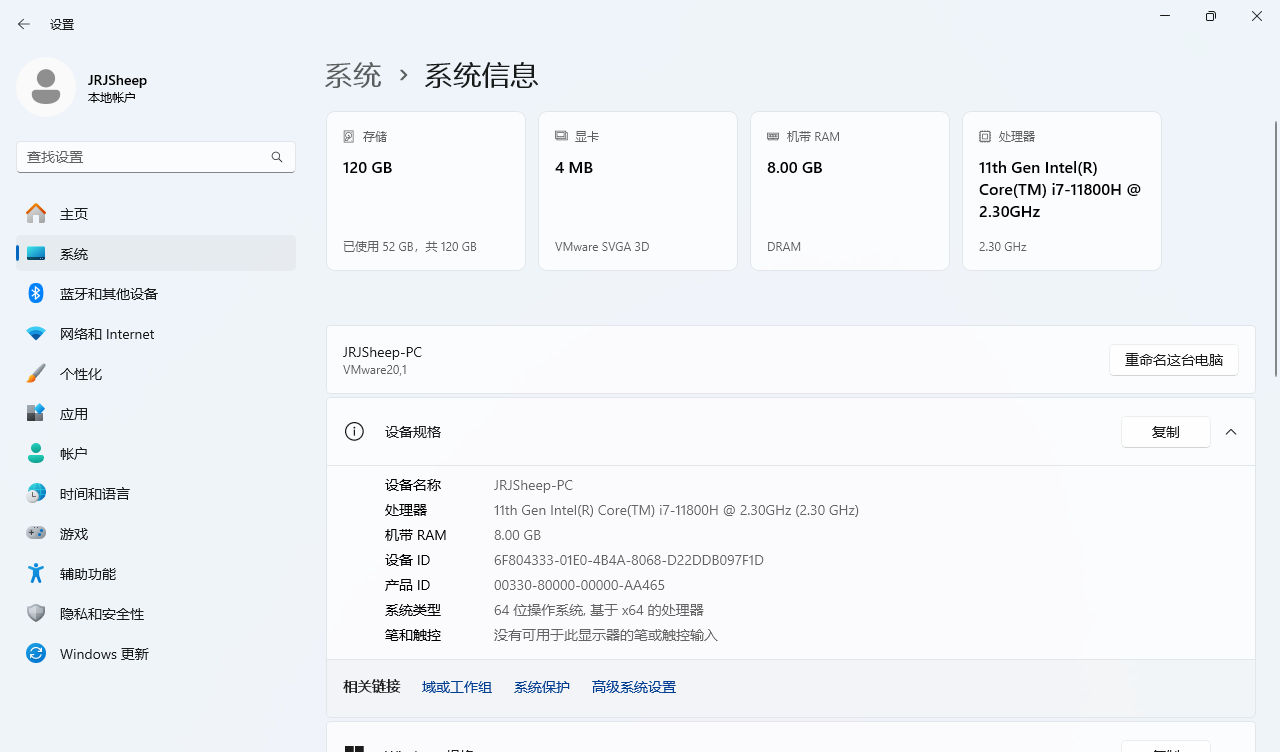Click the shield icon for 隐私和安全性
This screenshot has height=752, width=1280.
click(36, 613)
